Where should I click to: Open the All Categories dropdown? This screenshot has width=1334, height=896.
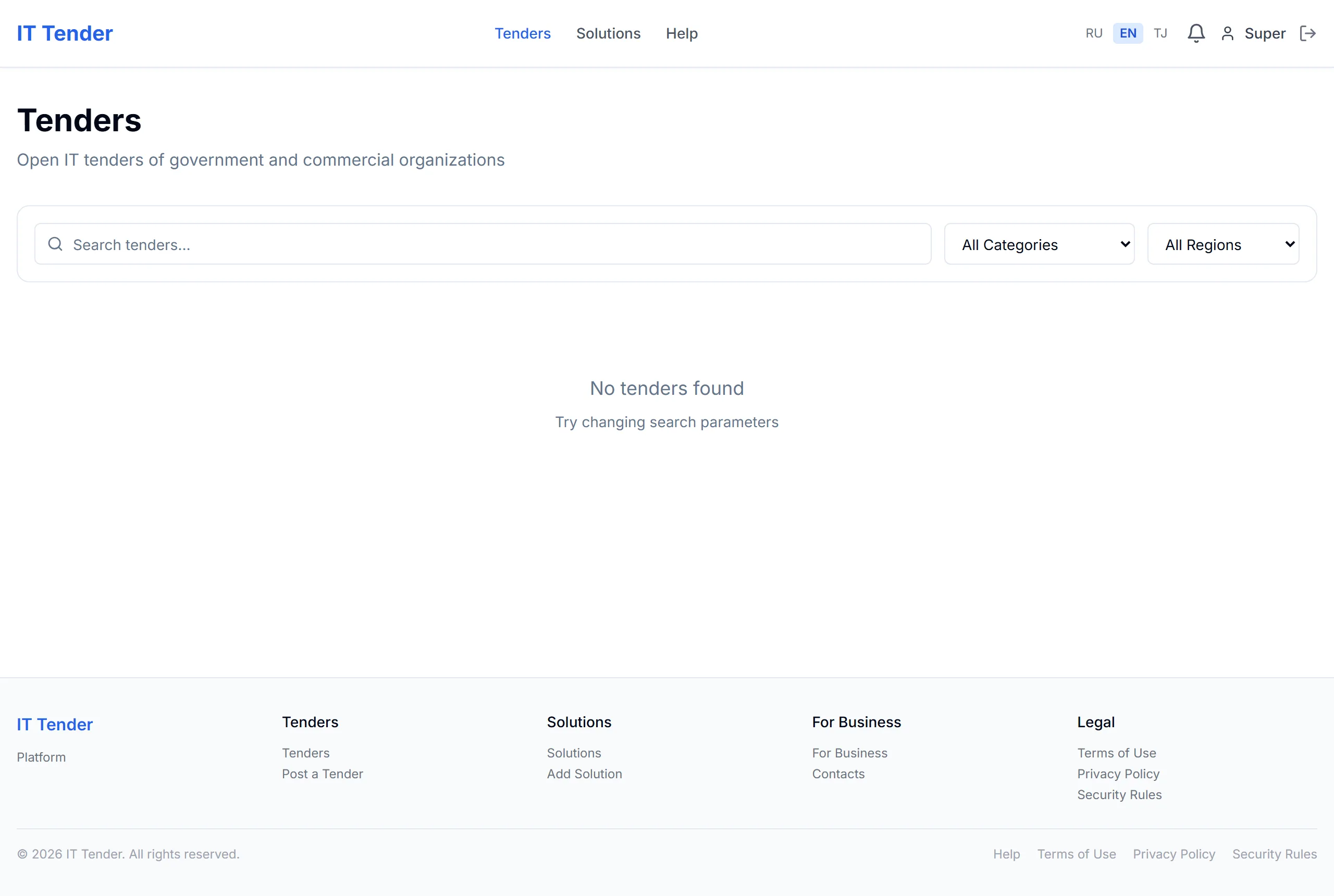coord(1039,244)
